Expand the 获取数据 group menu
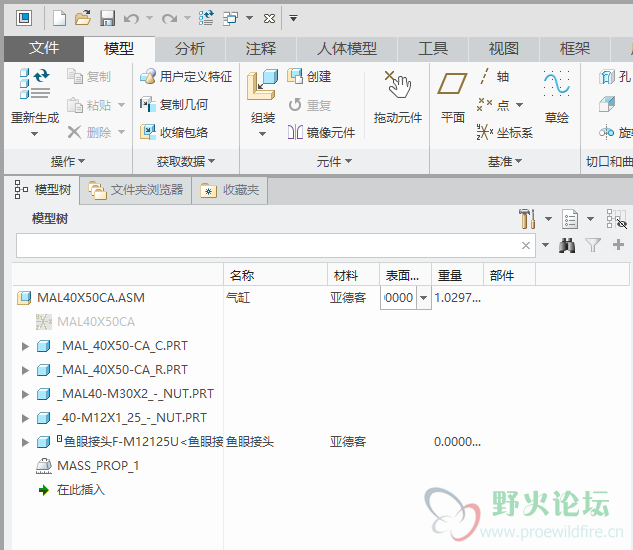The image size is (633, 550). (186, 162)
